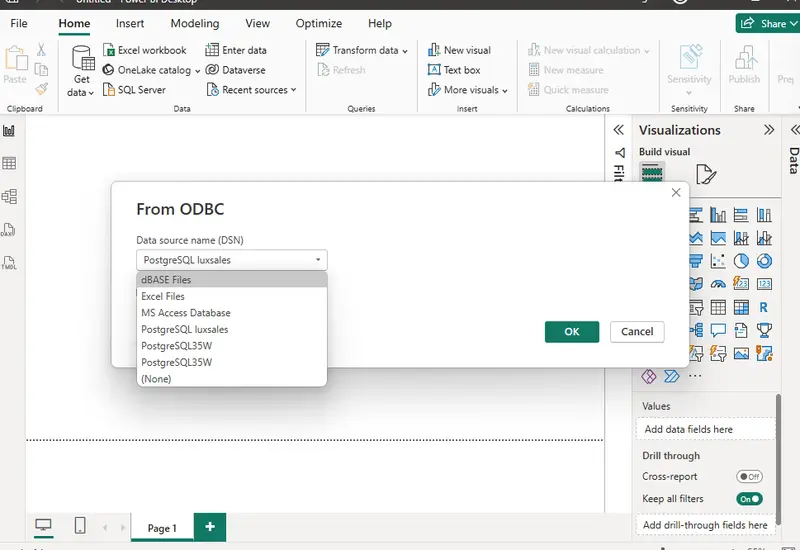Click Excel workbook in Data group
Viewport: 800px width, 550px height.
coord(145,50)
